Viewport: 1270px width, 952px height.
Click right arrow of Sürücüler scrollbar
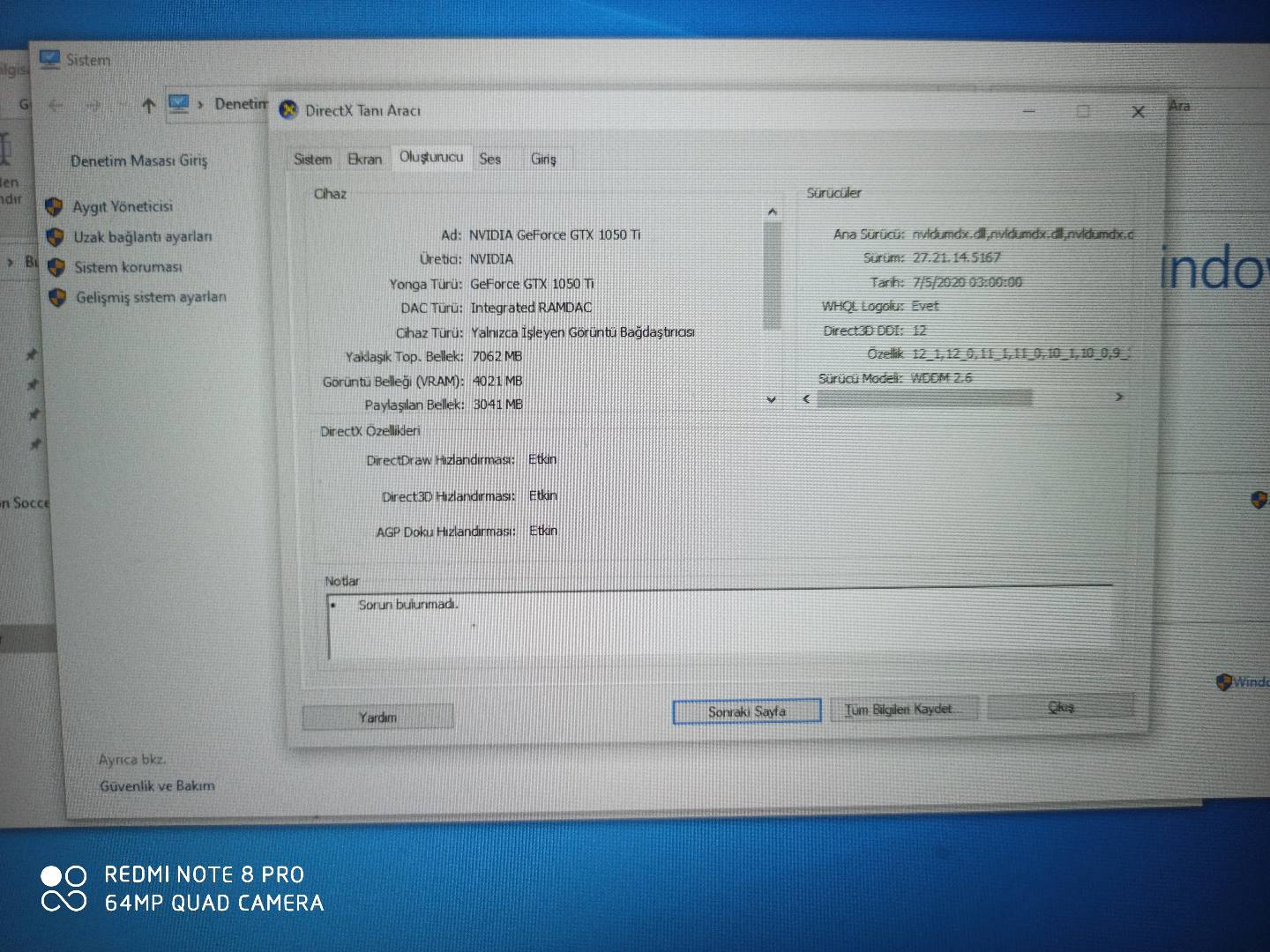[1119, 397]
